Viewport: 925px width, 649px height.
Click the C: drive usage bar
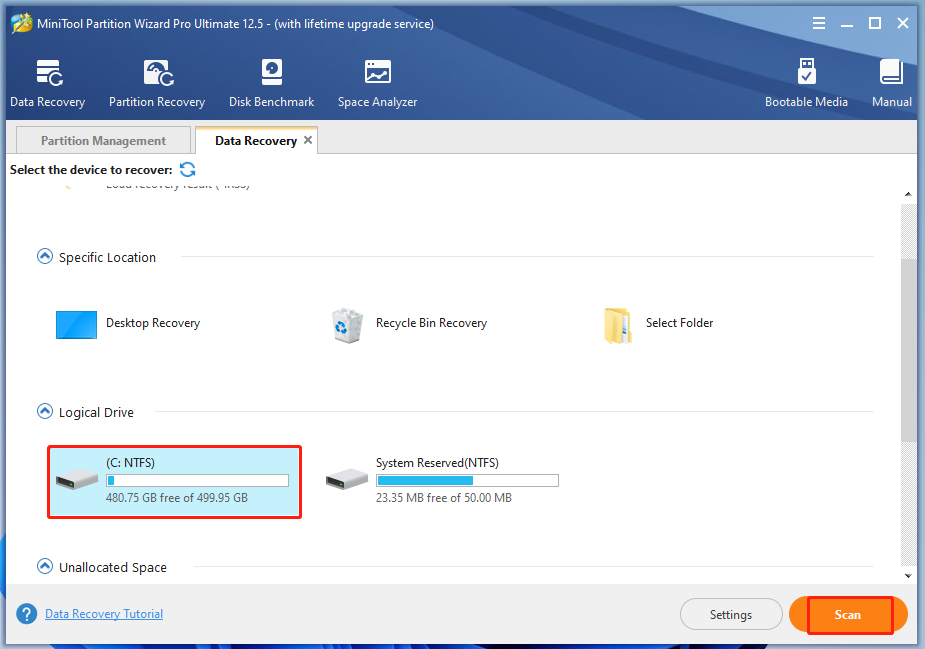(x=198, y=480)
